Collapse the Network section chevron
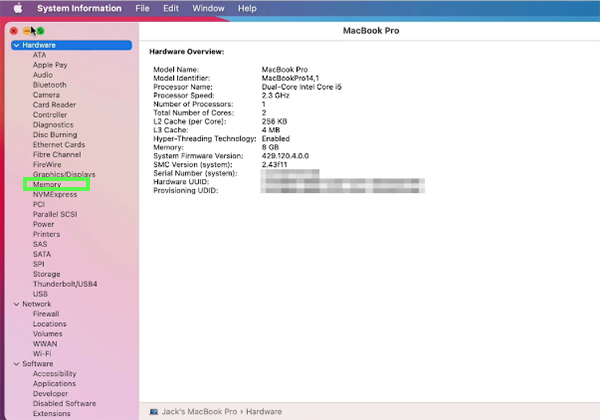This screenshot has width=600, height=420. [x=16, y=304]
